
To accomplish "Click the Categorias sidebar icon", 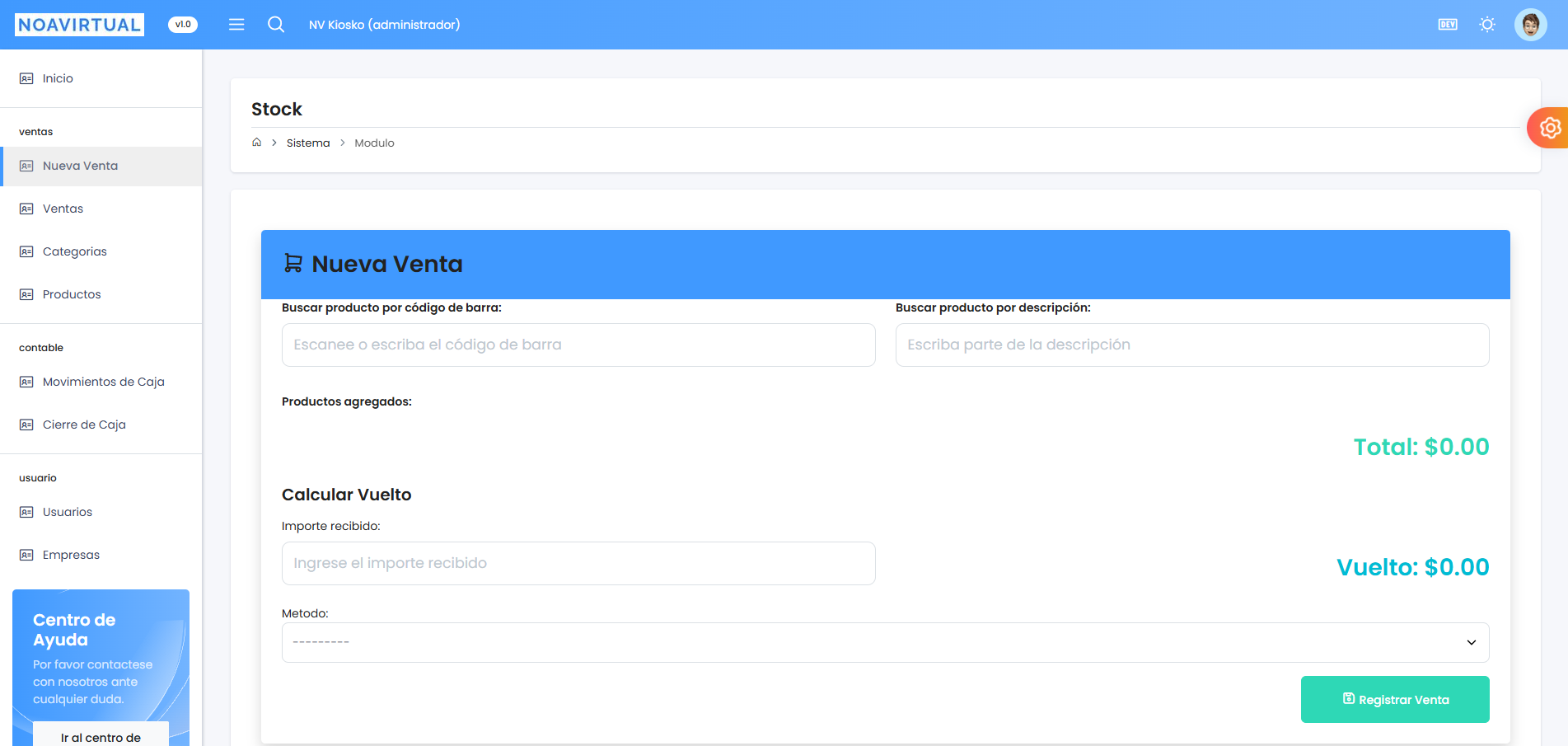I will (26, 251).
